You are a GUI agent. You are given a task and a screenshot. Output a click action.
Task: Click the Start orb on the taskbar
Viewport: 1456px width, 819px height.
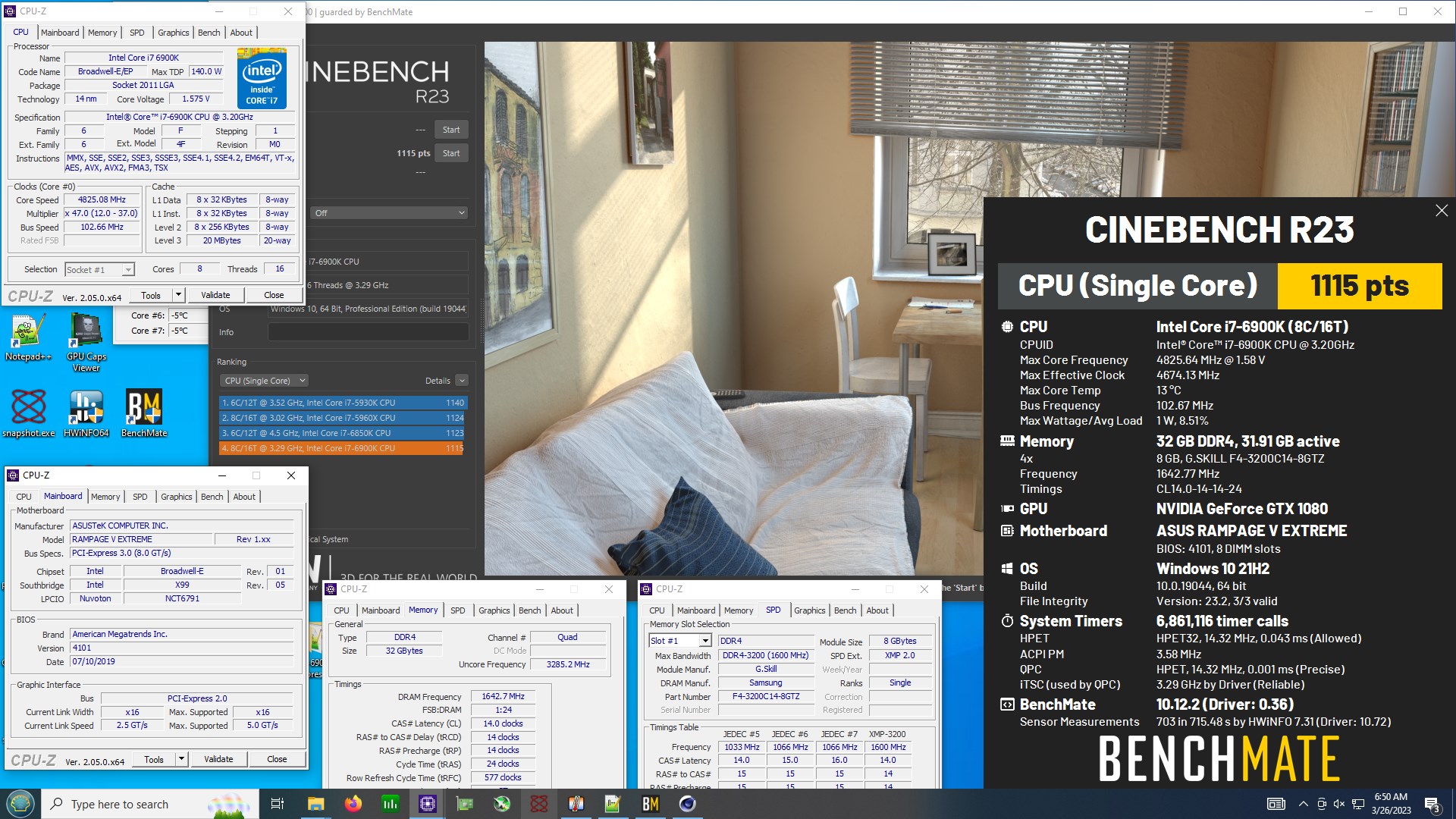pyautogui.click(x=20, y=804)
